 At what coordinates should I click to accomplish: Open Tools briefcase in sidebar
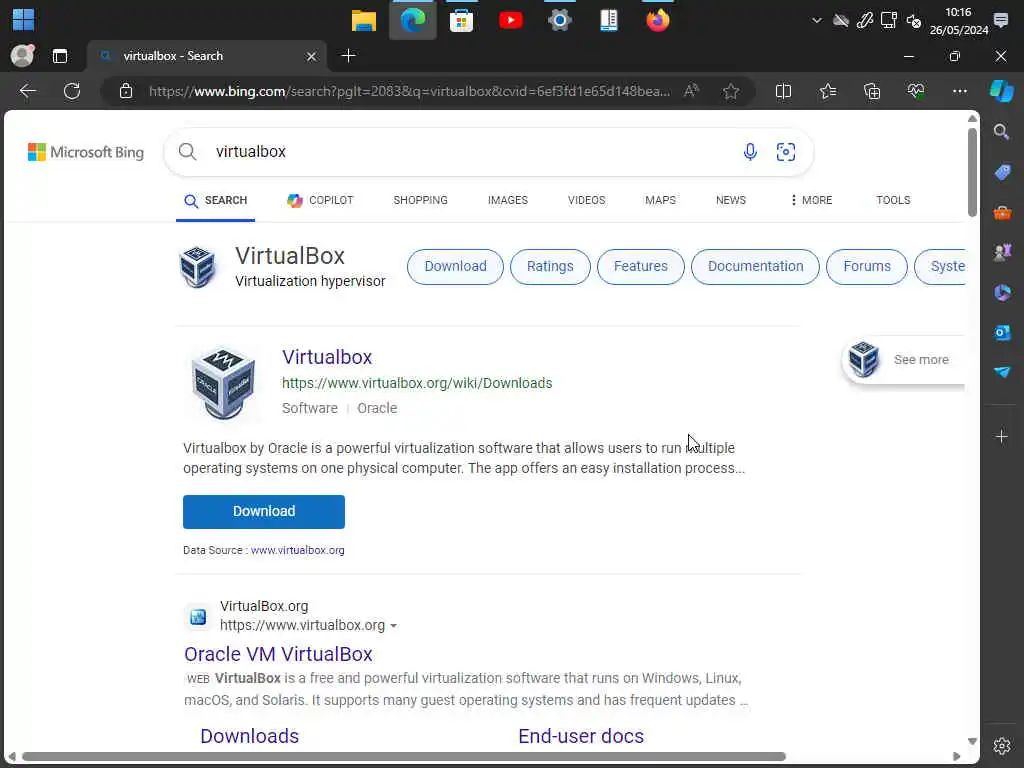tap(1002, 213)
